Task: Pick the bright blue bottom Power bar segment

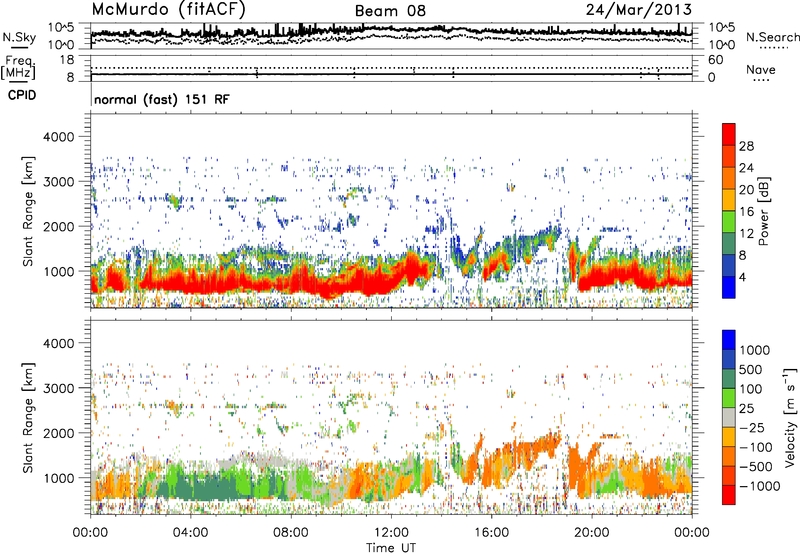Action: (x=729, y=287)
